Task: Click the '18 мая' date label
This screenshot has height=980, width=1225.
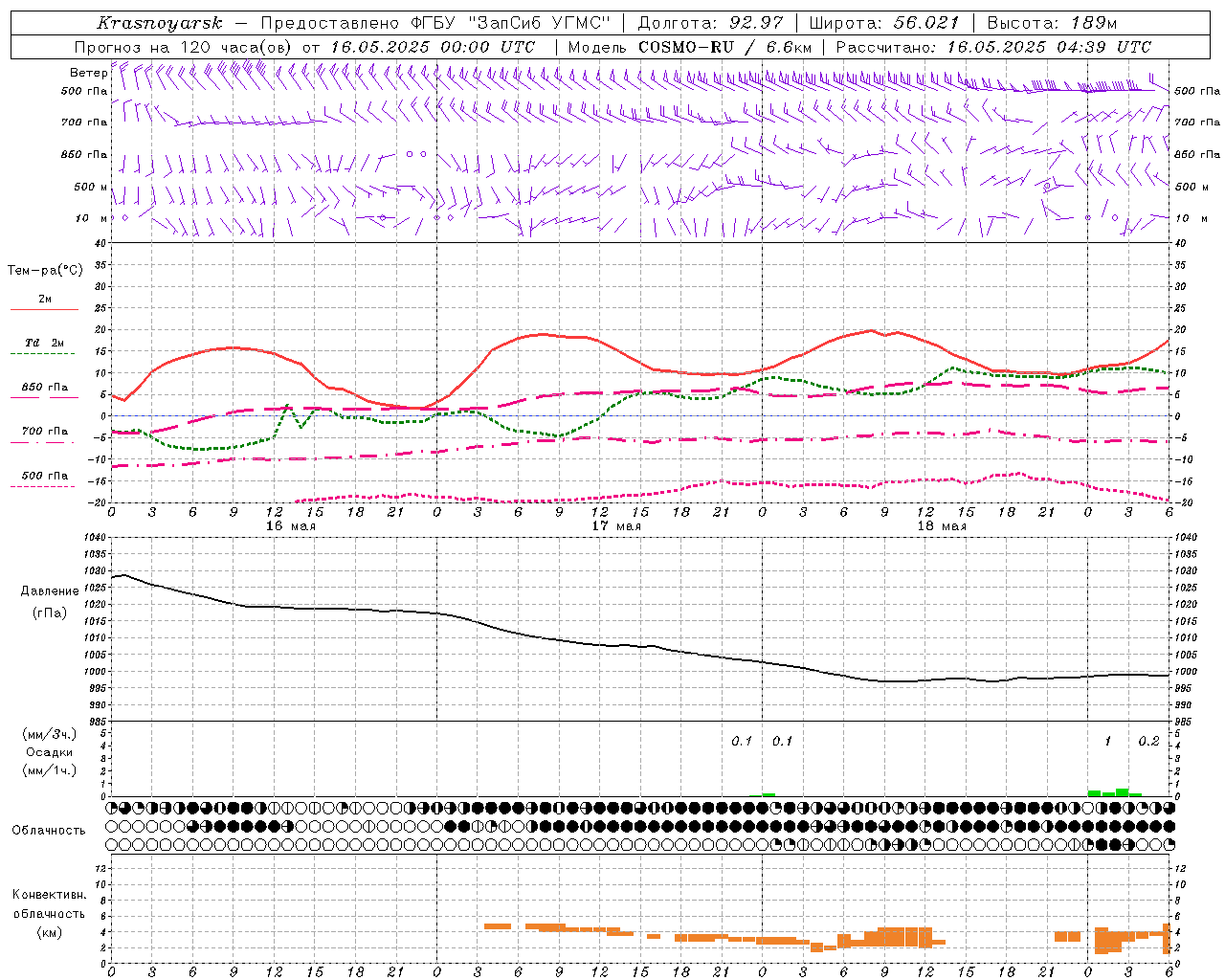Action: point(942,526)
